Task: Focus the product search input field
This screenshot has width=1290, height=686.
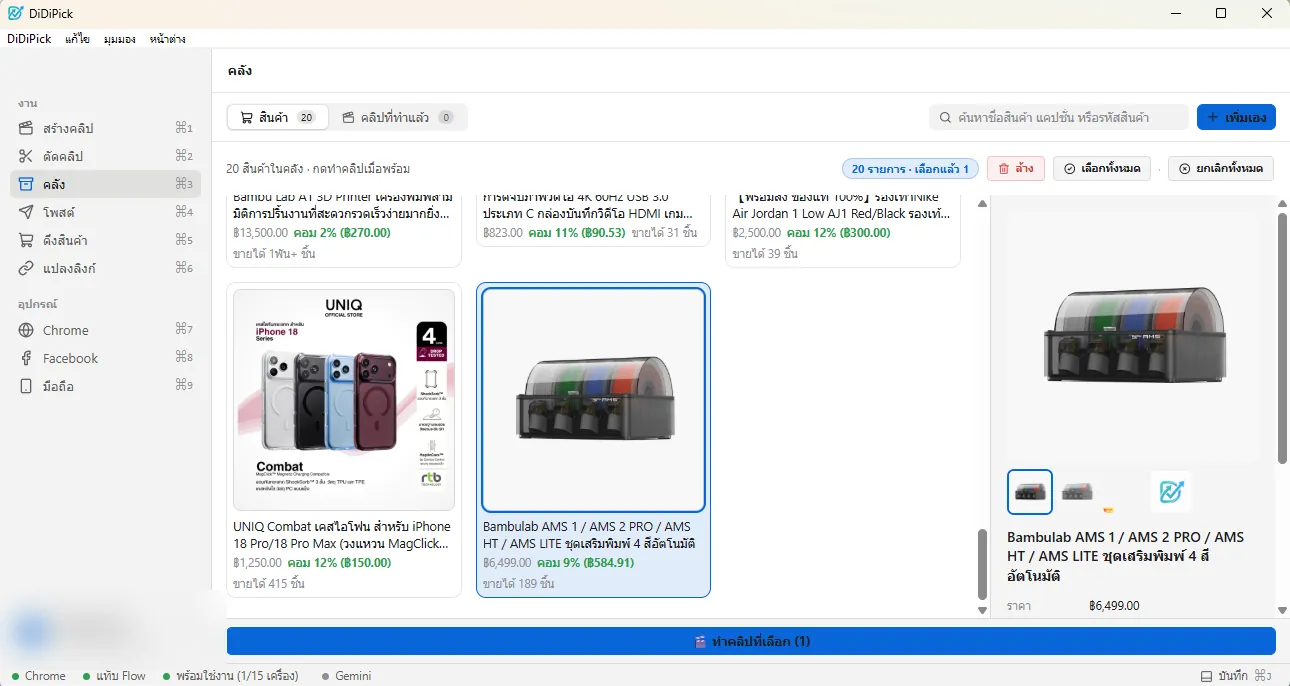Action: tap(1059, 117)
